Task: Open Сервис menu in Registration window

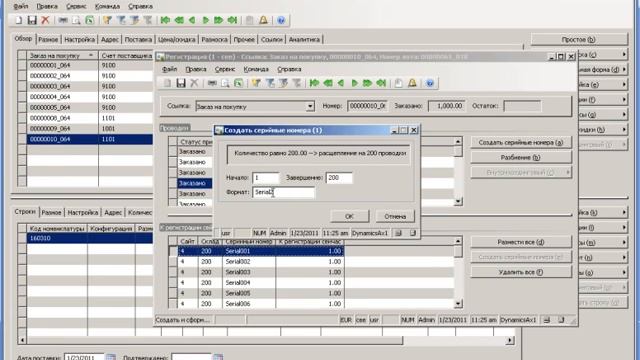Action: [x=224, y=69]
